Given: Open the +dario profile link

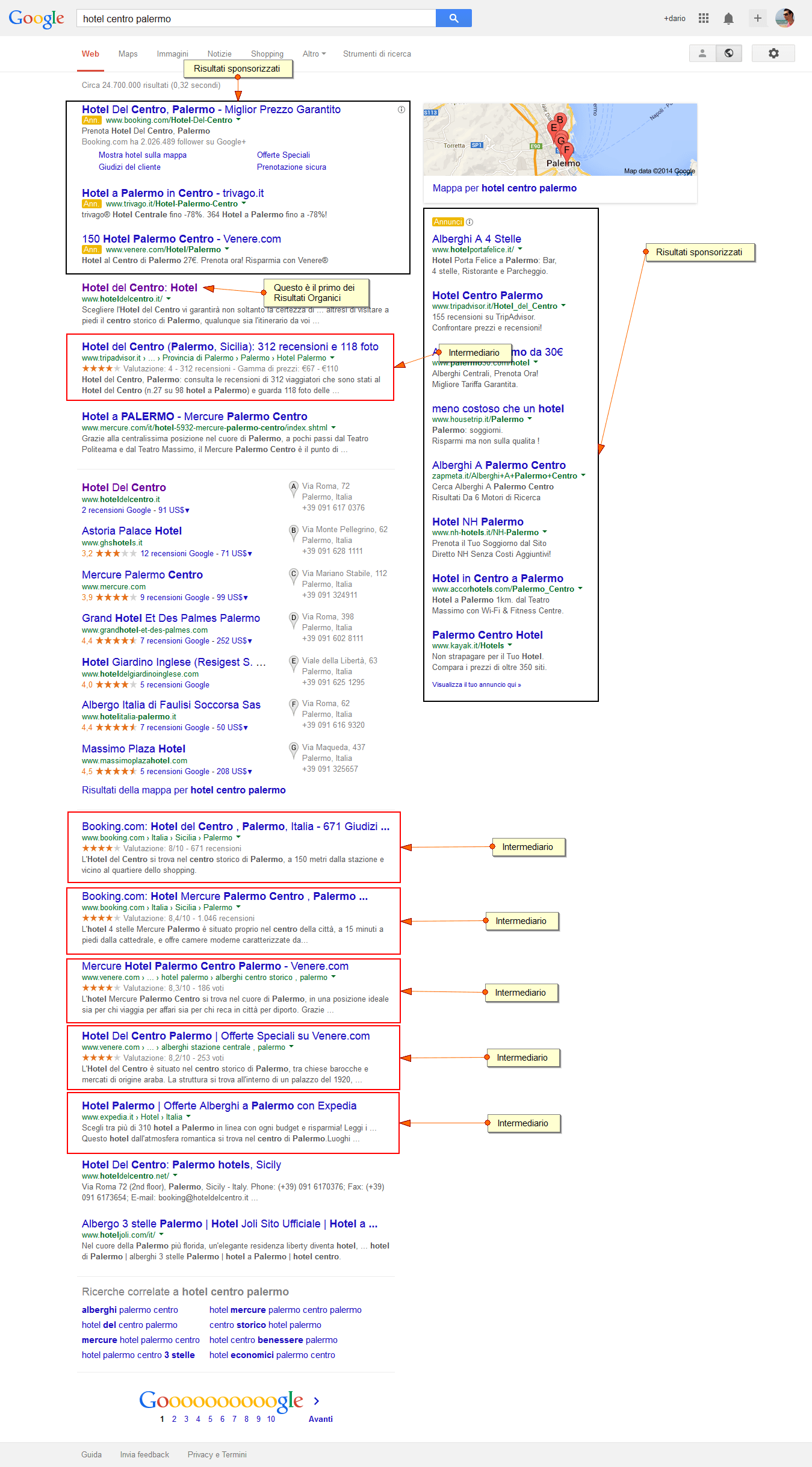Looking at the screenshot, I should tap(675, 19).
